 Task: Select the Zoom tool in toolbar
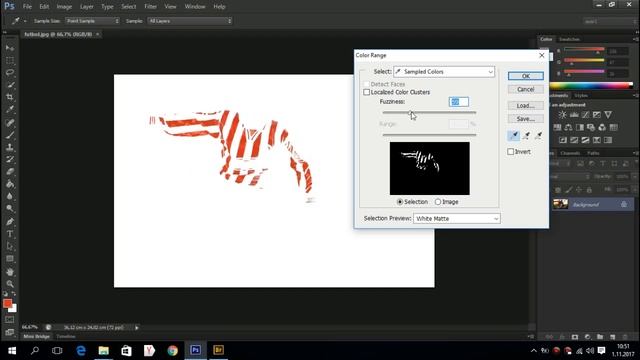click(10, 284)
